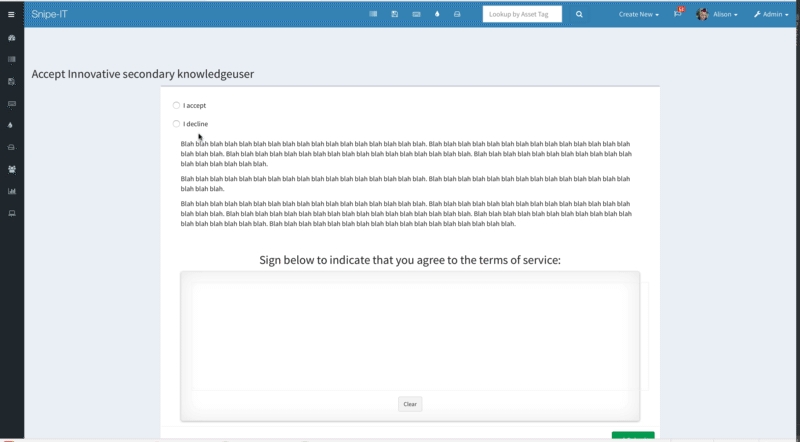Open the Alison user menu
The height and width of the screenshot is (442, 800).
(720, 15)
